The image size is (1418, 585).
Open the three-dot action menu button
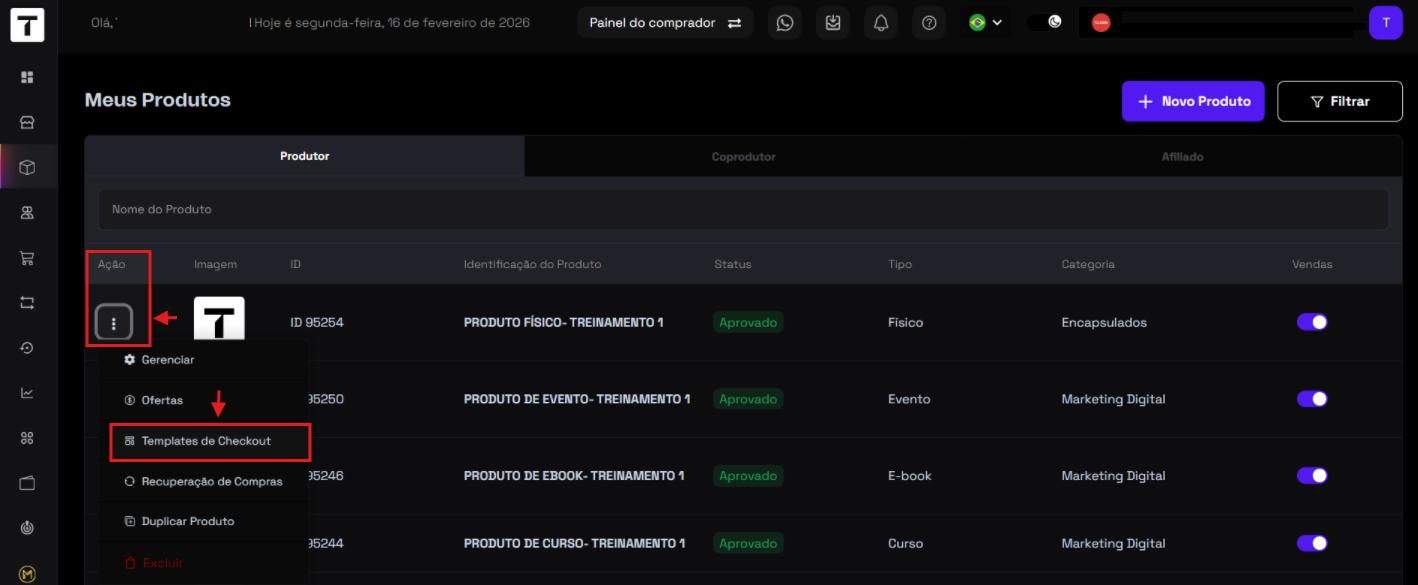(115, 323)
